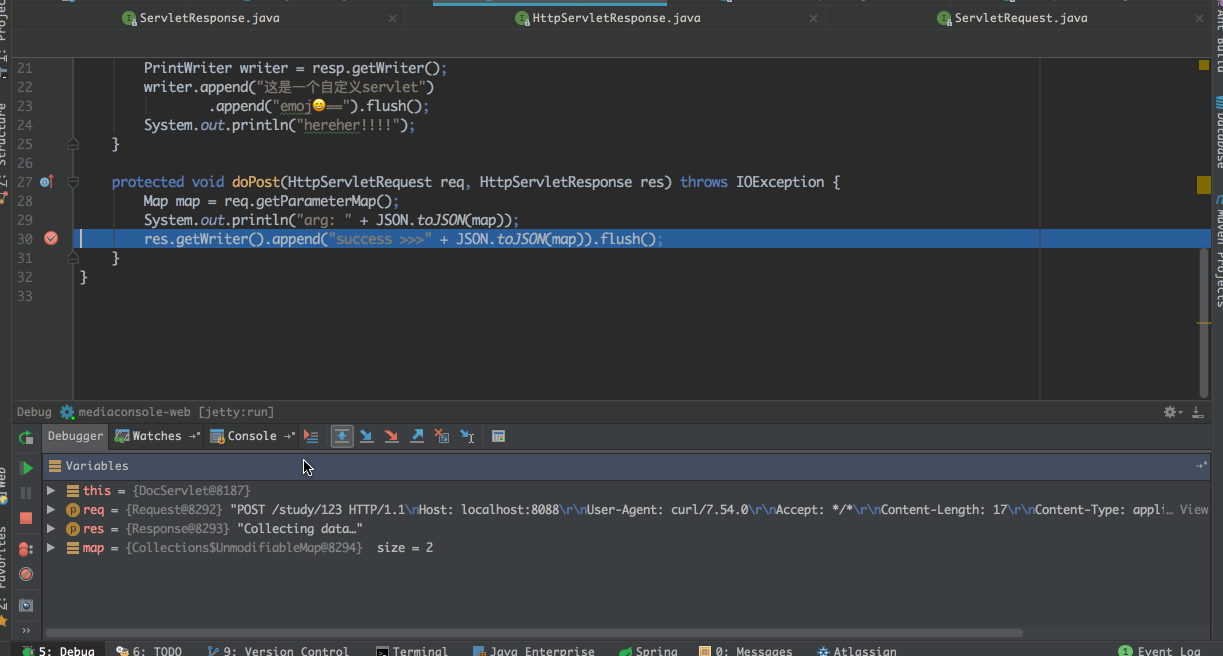The height and width of the screenshot is (656, 1223).
Task: Click the override gutter marker on line 27
Action: (x=46, y=182)
